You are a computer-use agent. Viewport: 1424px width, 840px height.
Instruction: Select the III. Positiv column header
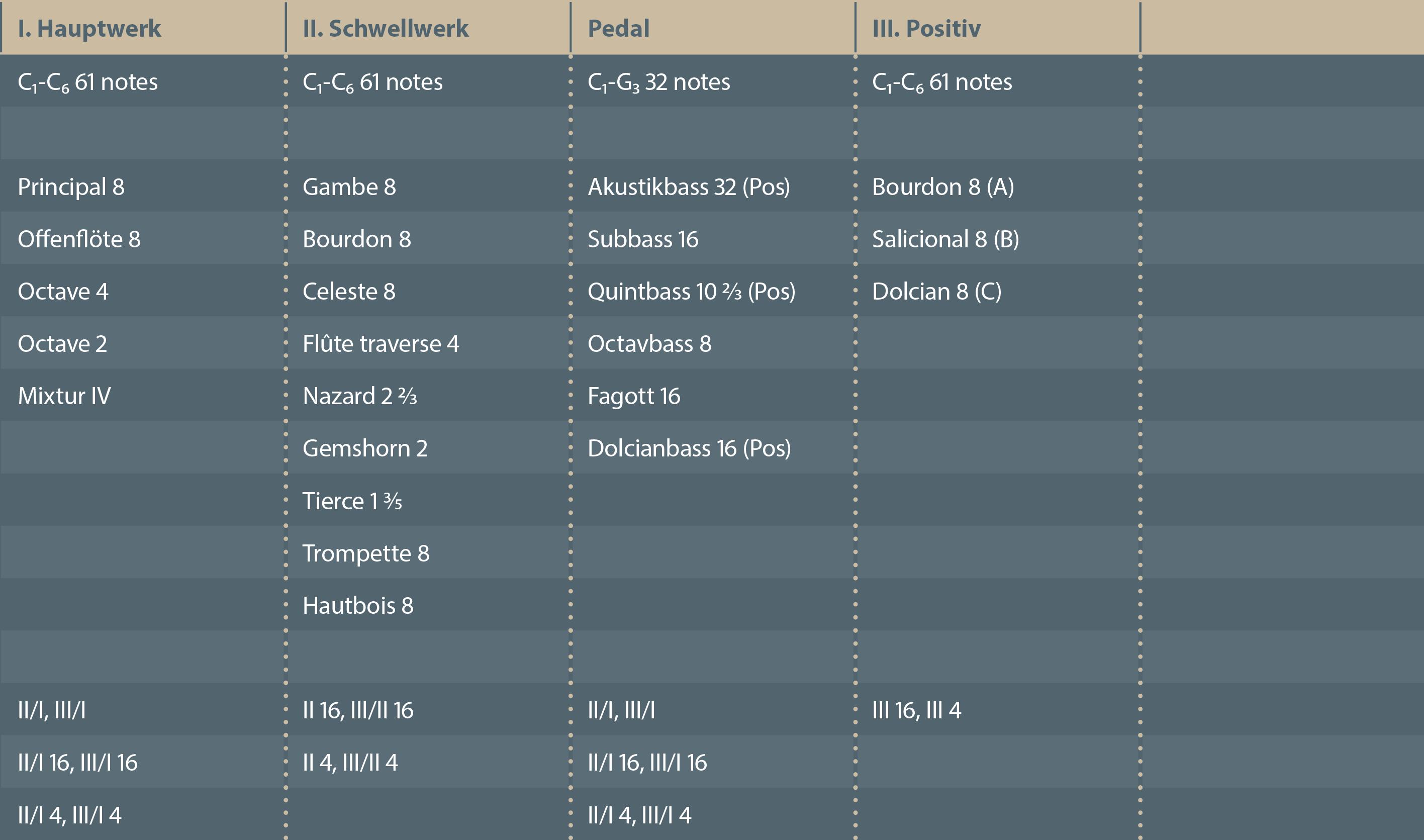(x=926, y=28)
